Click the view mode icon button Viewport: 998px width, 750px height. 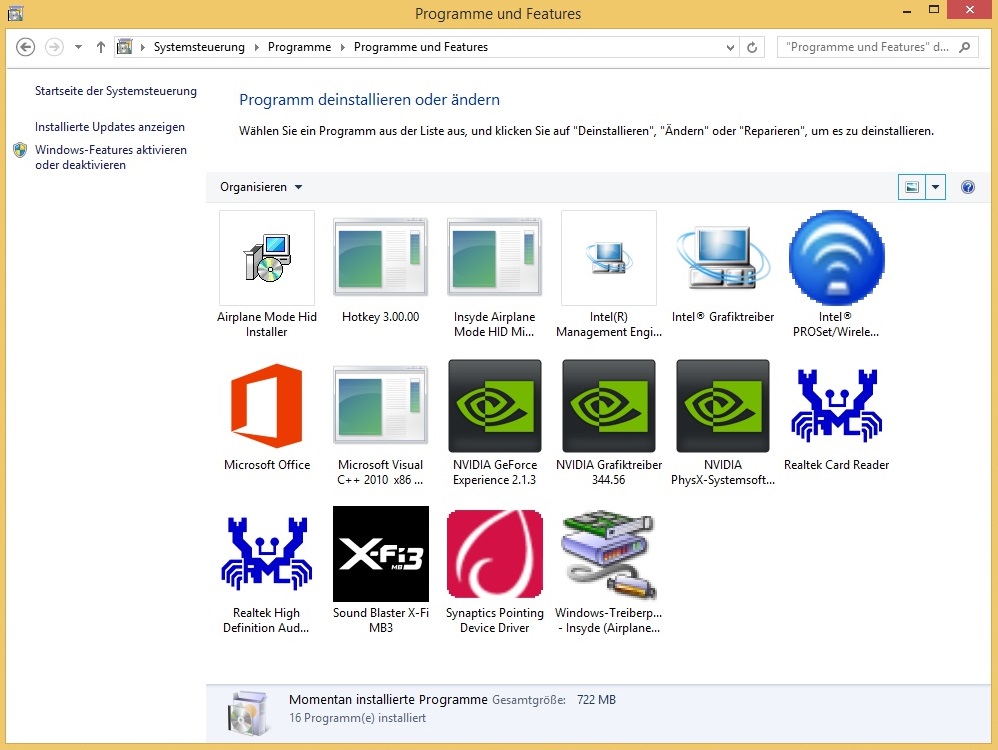[911, 187]
